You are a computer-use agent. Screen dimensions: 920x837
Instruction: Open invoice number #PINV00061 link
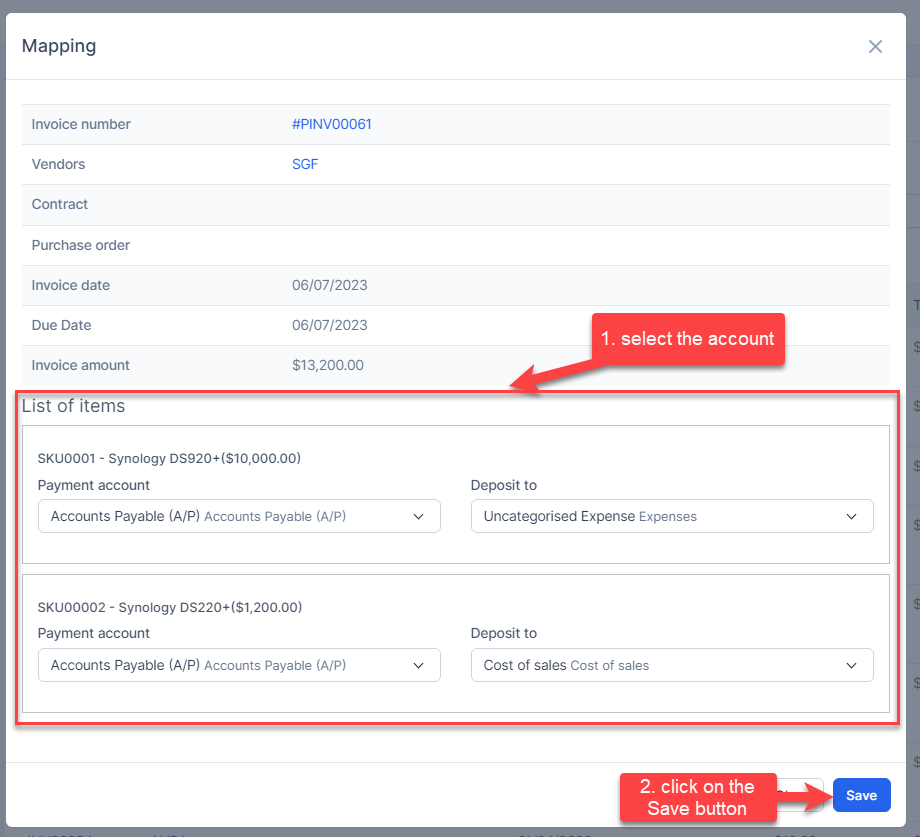click(331, 124)
